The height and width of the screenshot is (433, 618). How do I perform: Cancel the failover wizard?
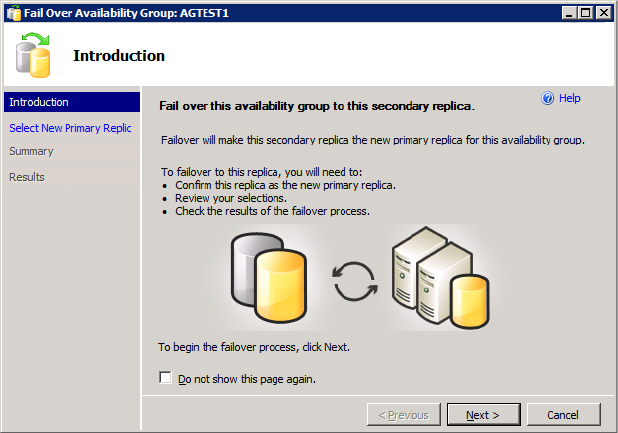pos(563,414)
